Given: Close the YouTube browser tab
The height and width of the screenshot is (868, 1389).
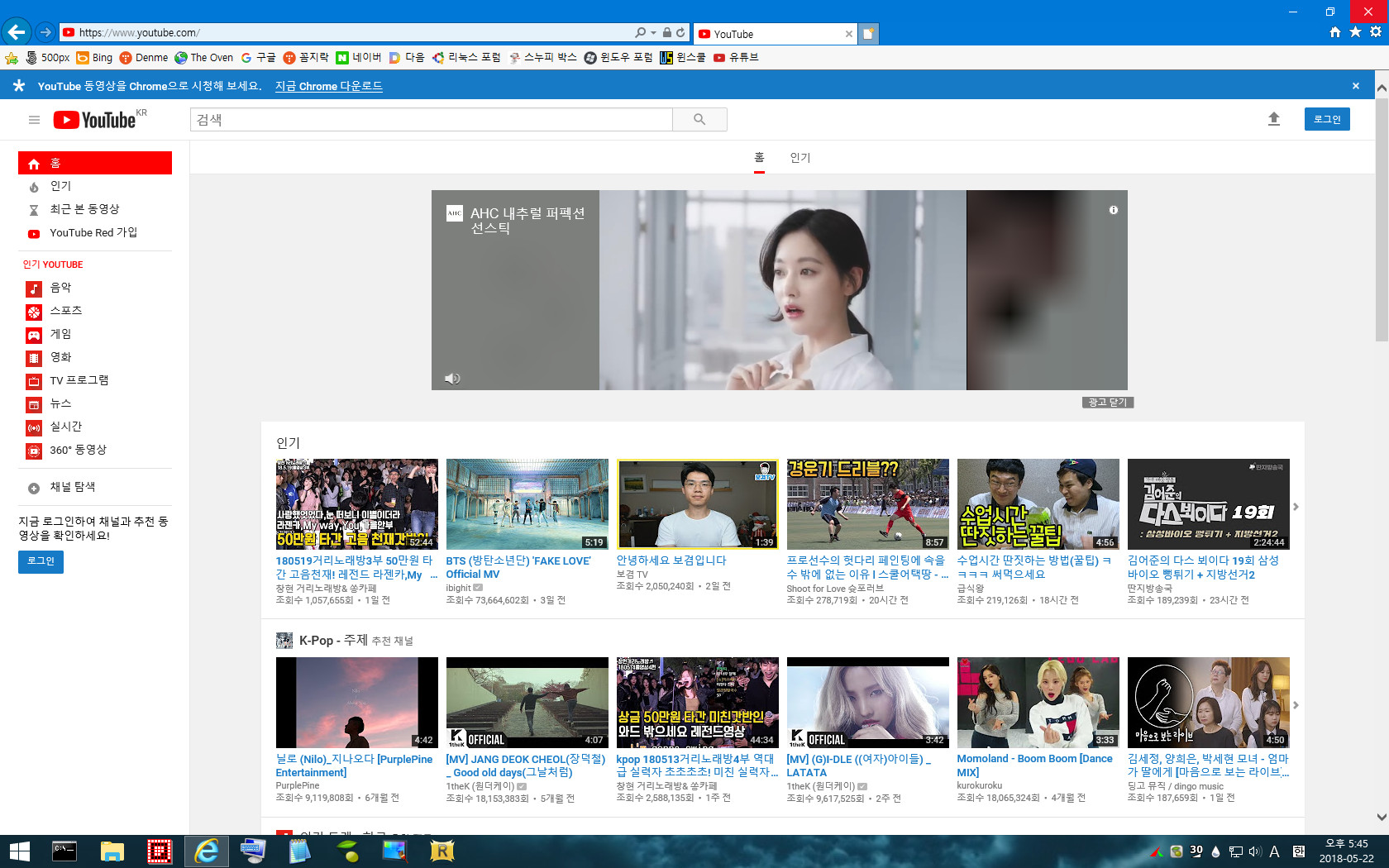Looking at the screenshot, I should (848, 34).
